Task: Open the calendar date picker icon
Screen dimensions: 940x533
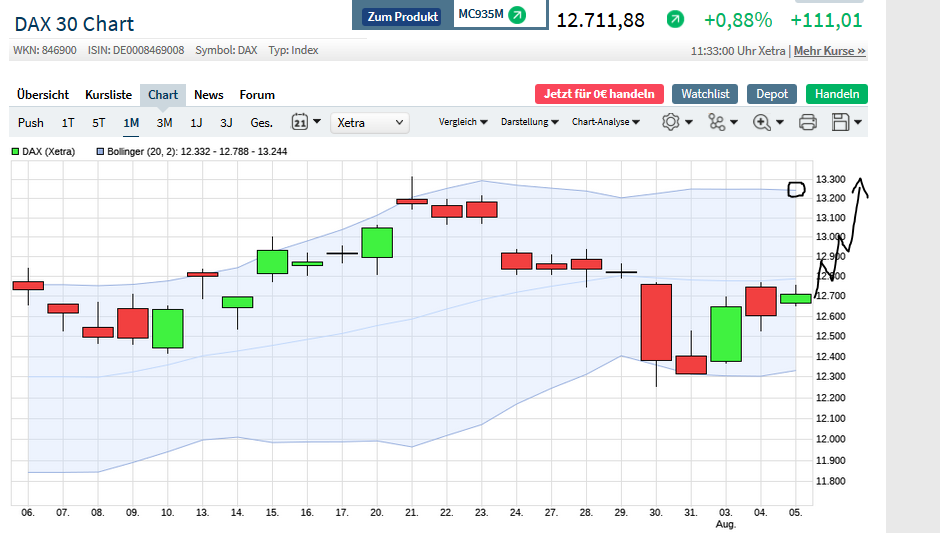Action: tap(300, 122)
